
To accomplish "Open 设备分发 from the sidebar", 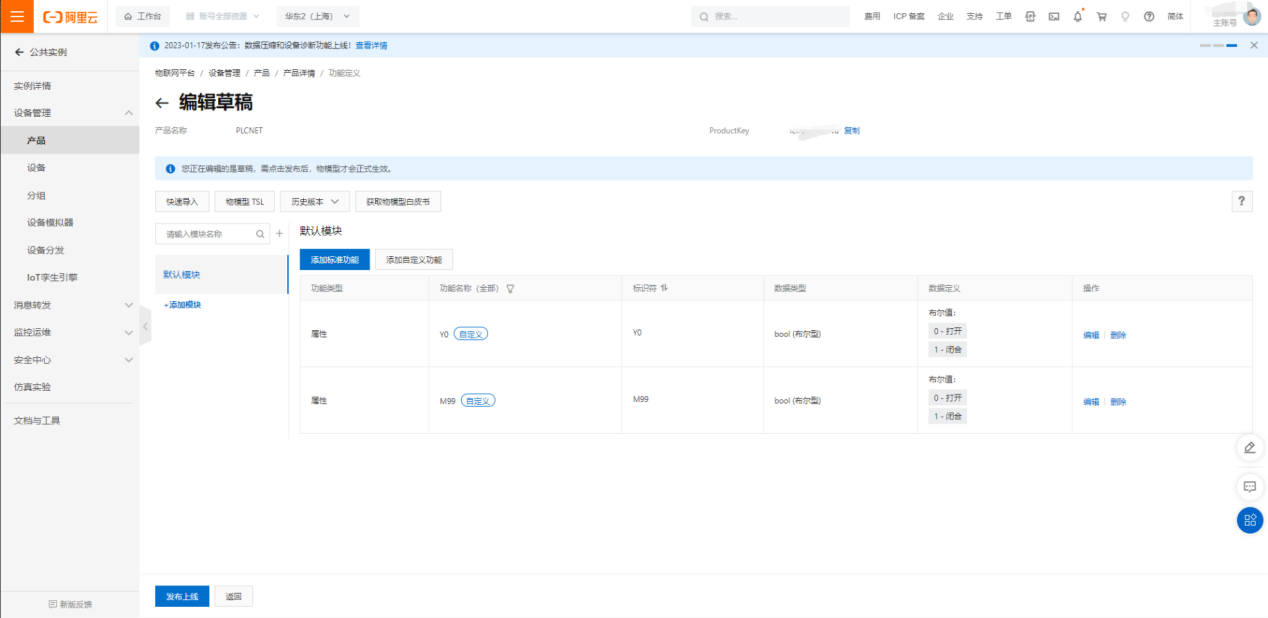I will pyautogui.click(x=46, y=250).
